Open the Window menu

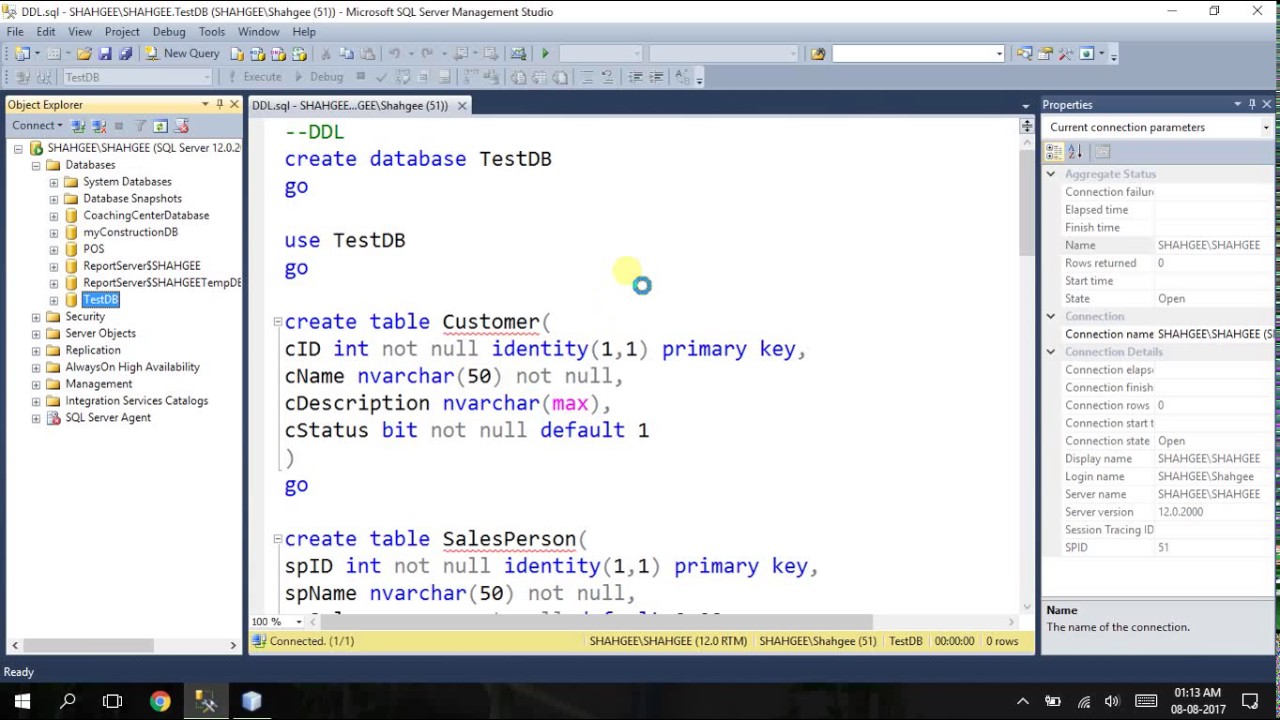click(258, 31)
